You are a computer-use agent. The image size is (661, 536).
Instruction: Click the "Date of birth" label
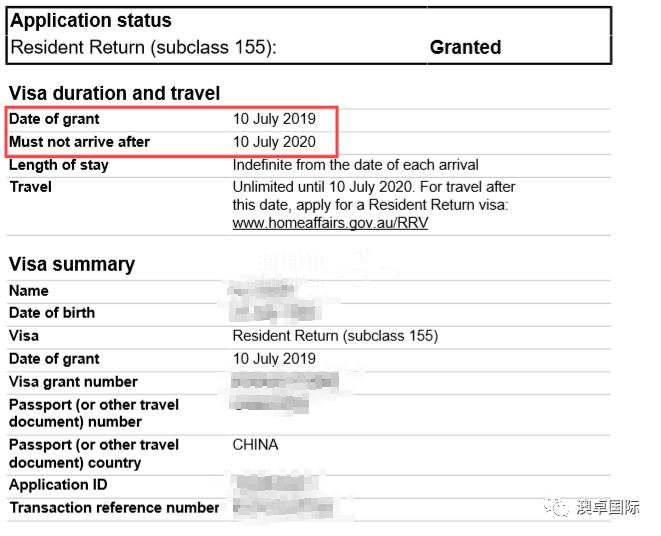click(52, 313)
